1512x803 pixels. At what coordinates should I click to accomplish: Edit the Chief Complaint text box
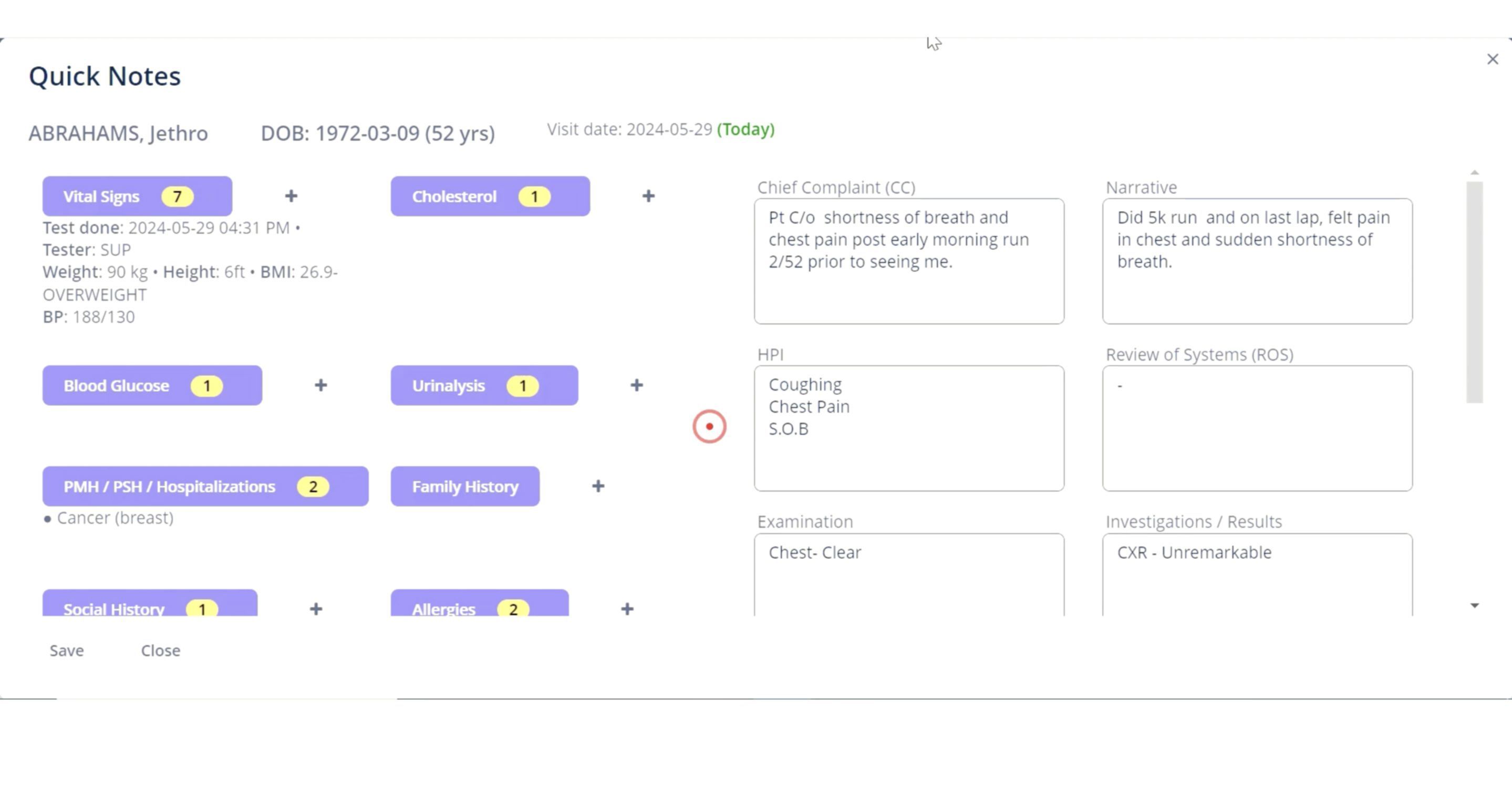coord(908,261)
